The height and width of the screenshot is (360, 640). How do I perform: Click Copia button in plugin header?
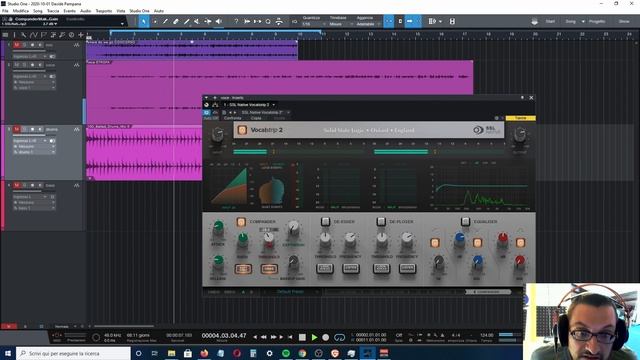[256, 118]
